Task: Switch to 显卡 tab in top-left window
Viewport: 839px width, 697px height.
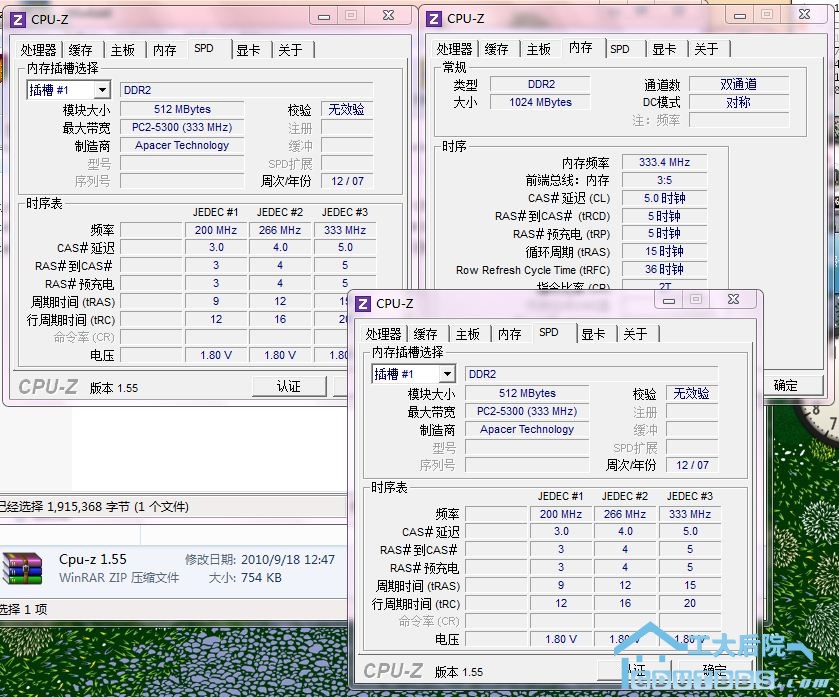Action: 248,50
